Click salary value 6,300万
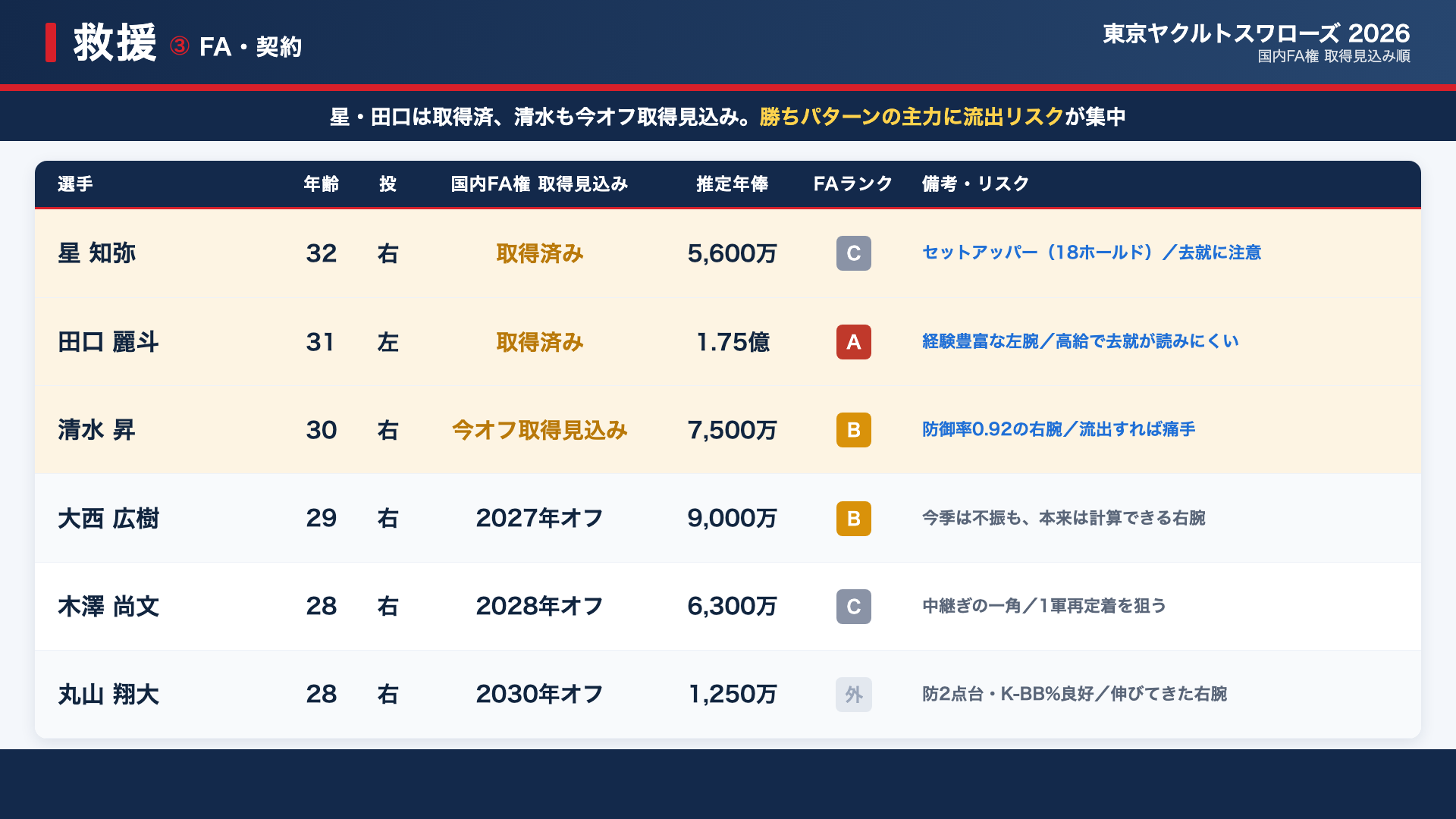 point(733,607)
